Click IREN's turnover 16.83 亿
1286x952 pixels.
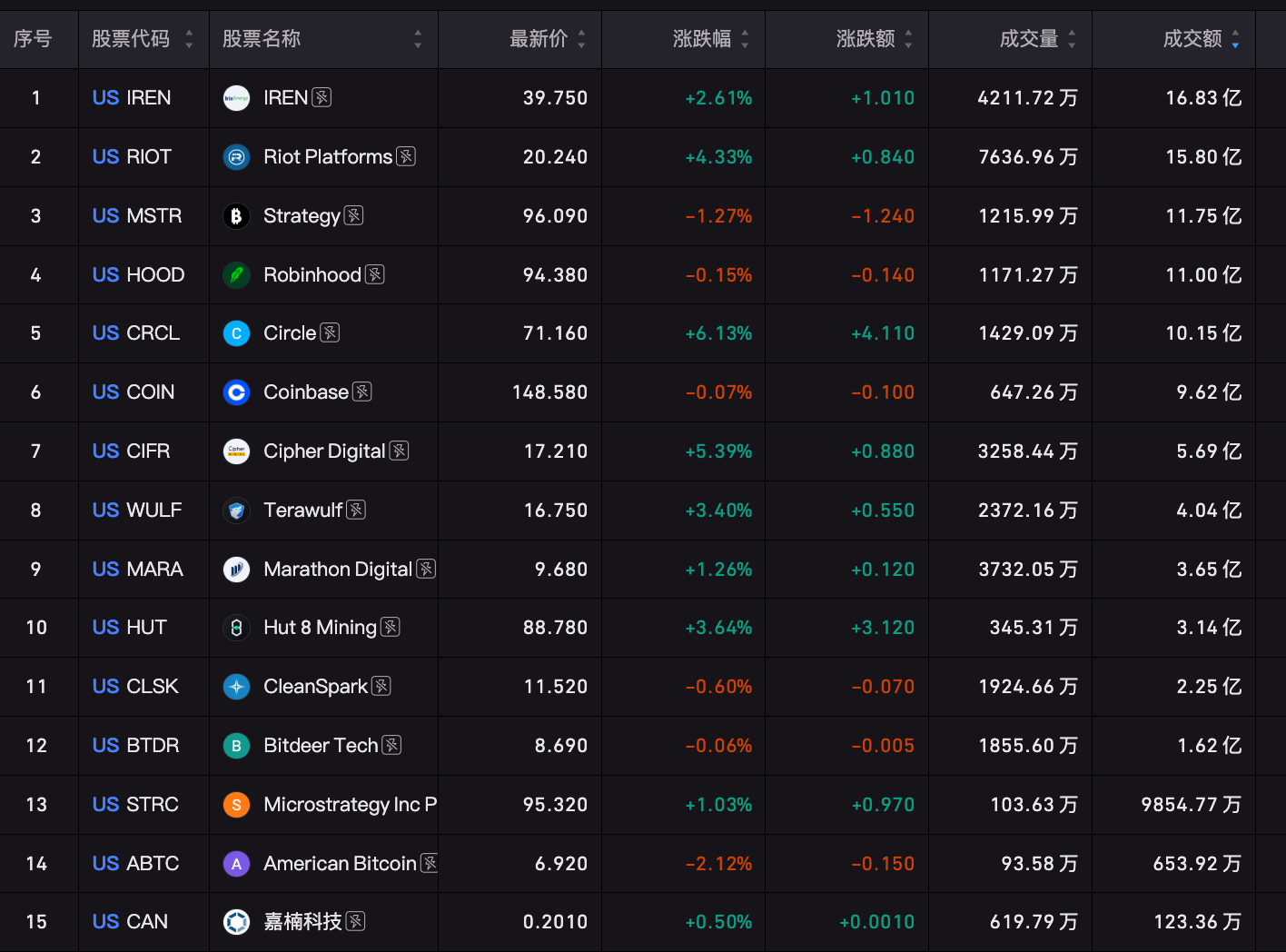[1203, 98]
